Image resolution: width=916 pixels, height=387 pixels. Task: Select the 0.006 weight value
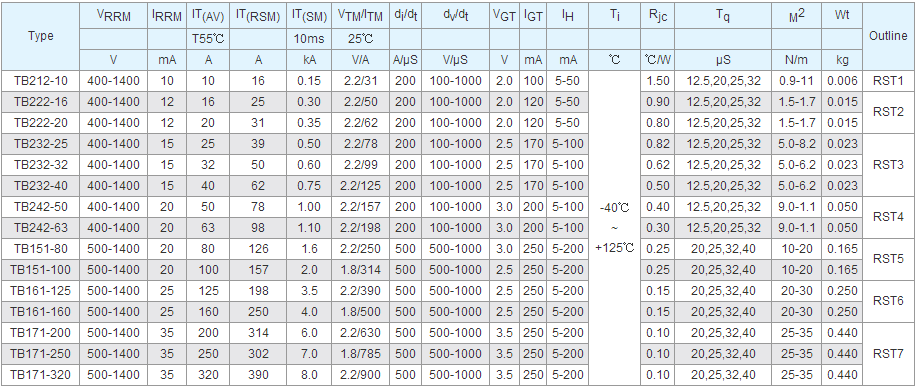(x=842, y=81)
